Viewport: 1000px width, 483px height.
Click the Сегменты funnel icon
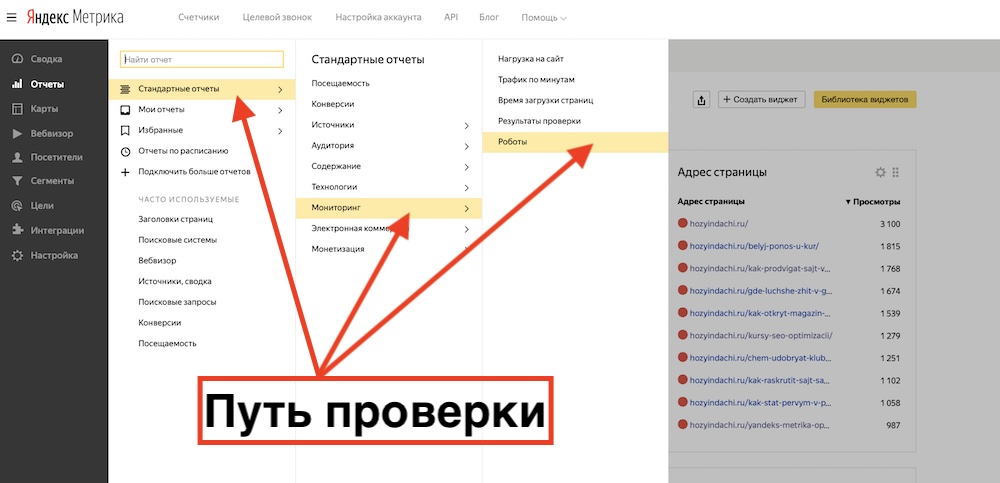tap(18, 181)
